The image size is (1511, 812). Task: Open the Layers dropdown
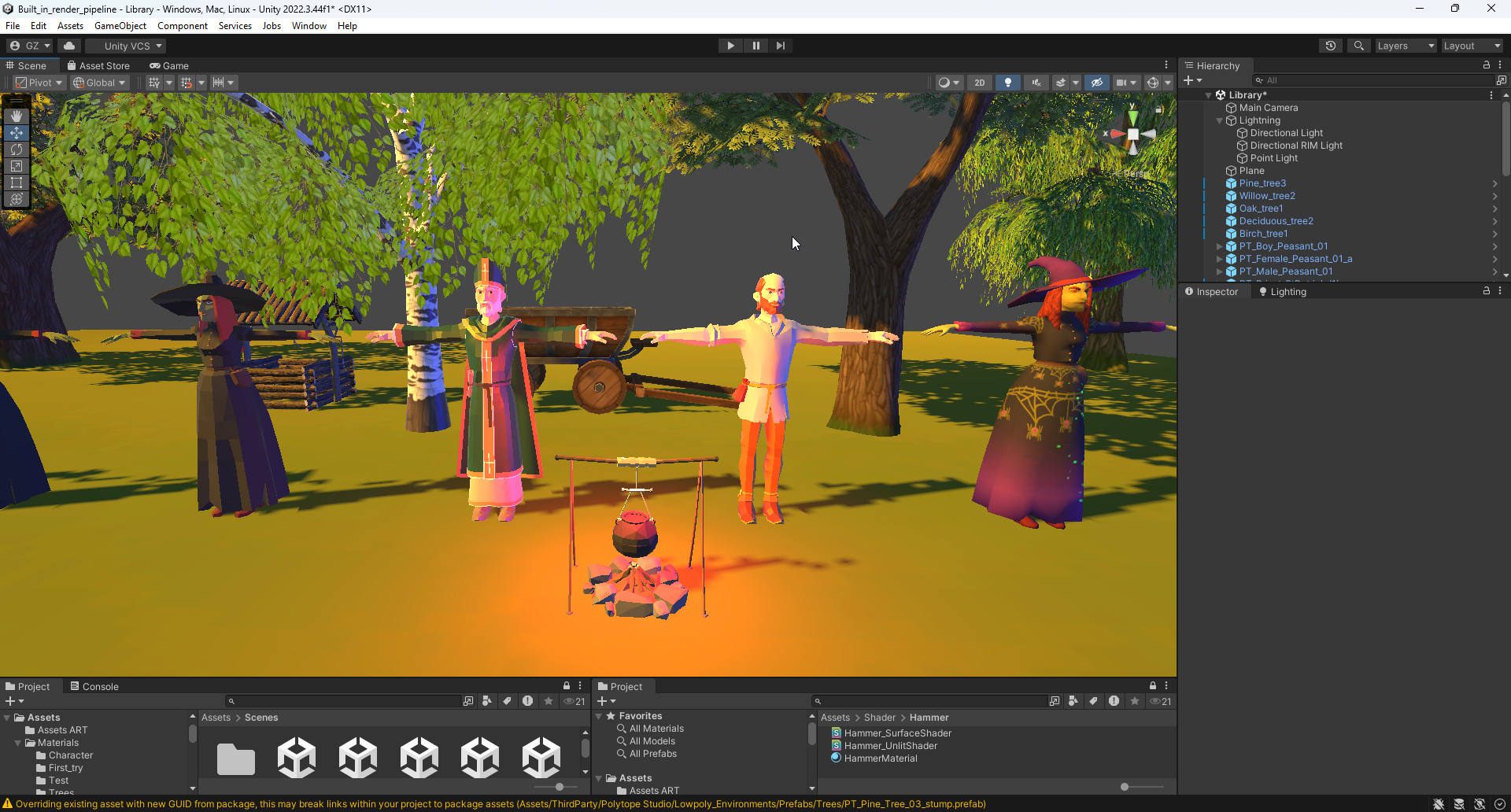[1406, 46]
